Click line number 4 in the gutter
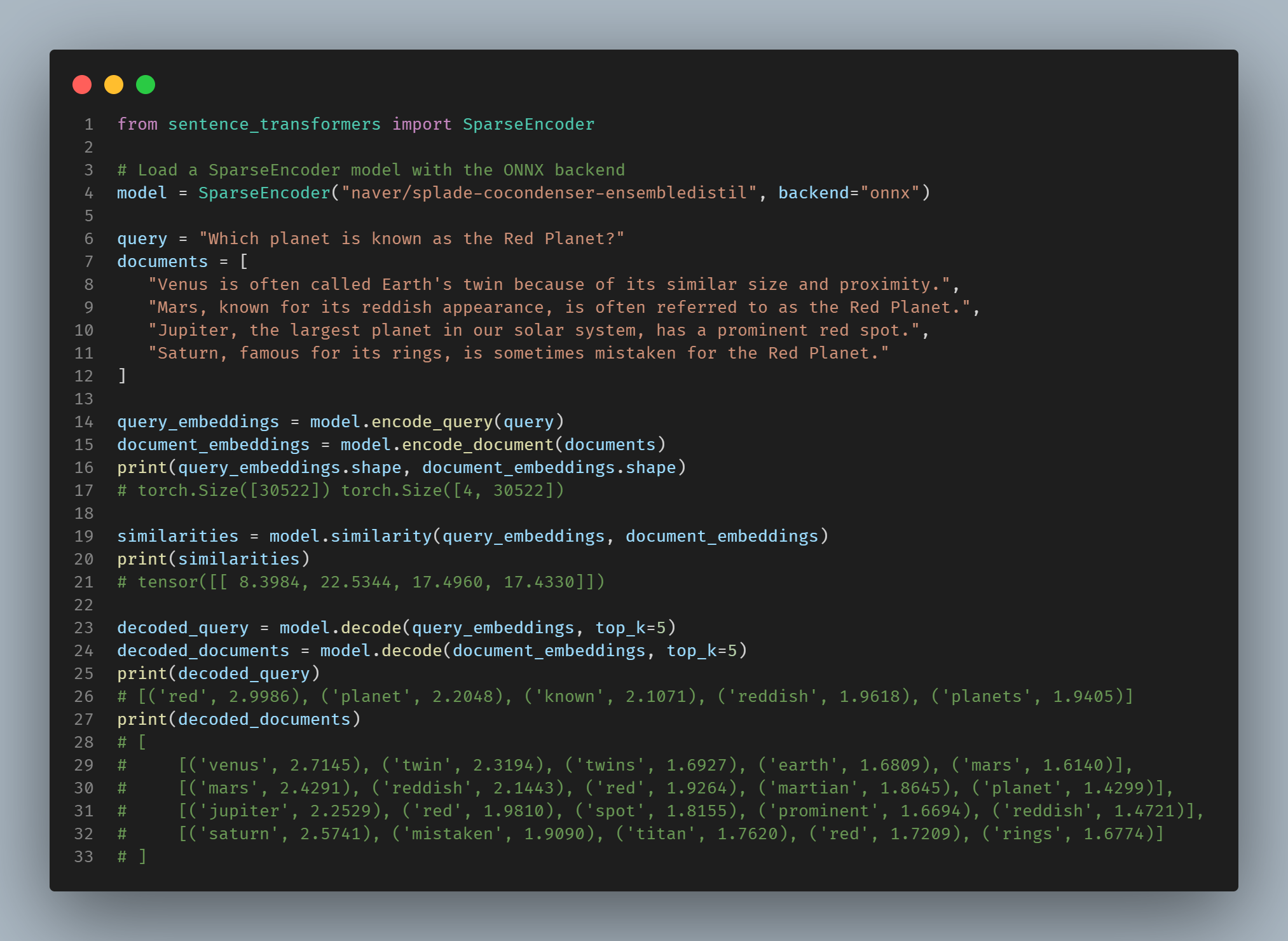The height and width of the screenshot is (941, 1288). [88, 193]
